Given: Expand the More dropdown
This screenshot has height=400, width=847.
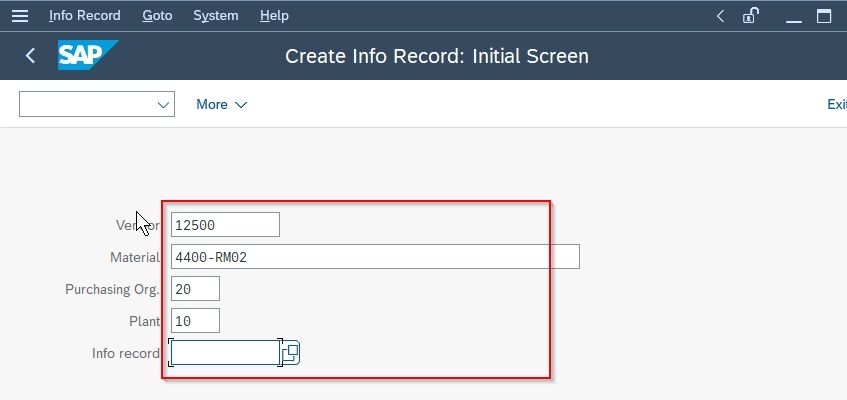Looking at the screenshot, I should click(x=221, y=104).
